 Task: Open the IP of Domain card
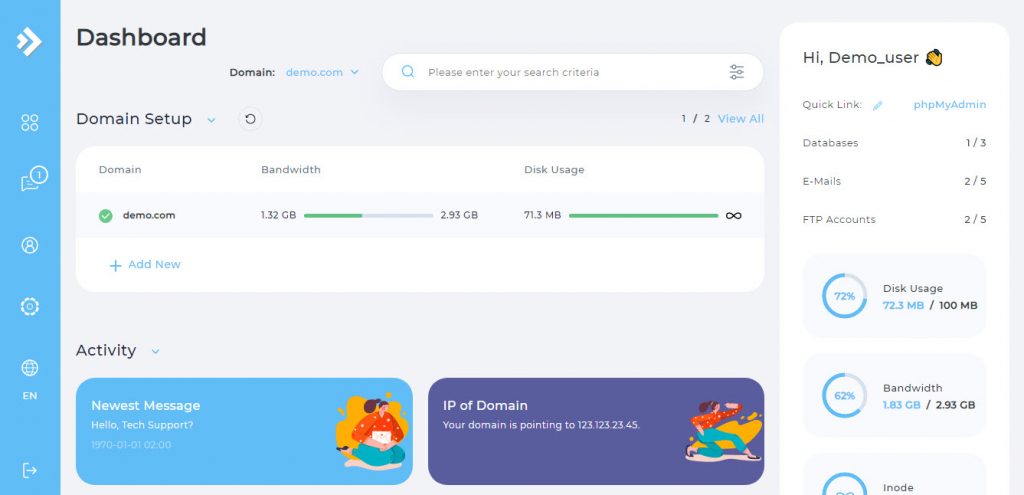596,431
